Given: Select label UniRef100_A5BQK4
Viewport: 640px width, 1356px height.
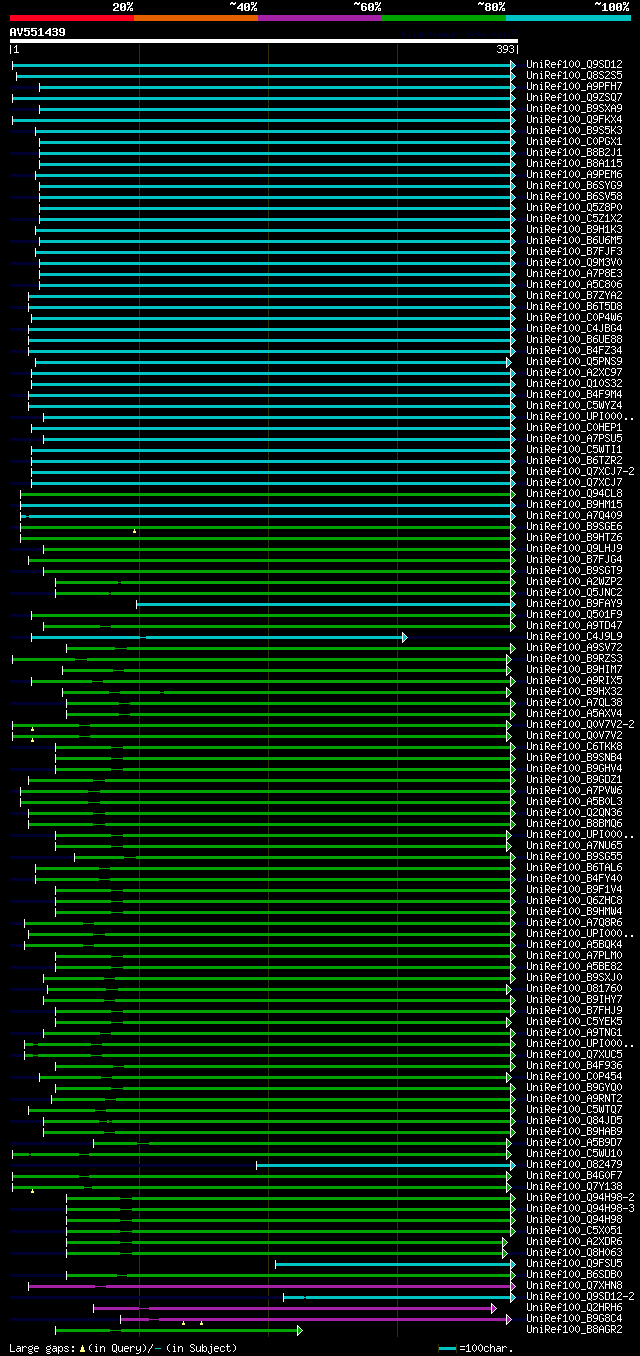Looking at the screenshot, I should (574, 945).
